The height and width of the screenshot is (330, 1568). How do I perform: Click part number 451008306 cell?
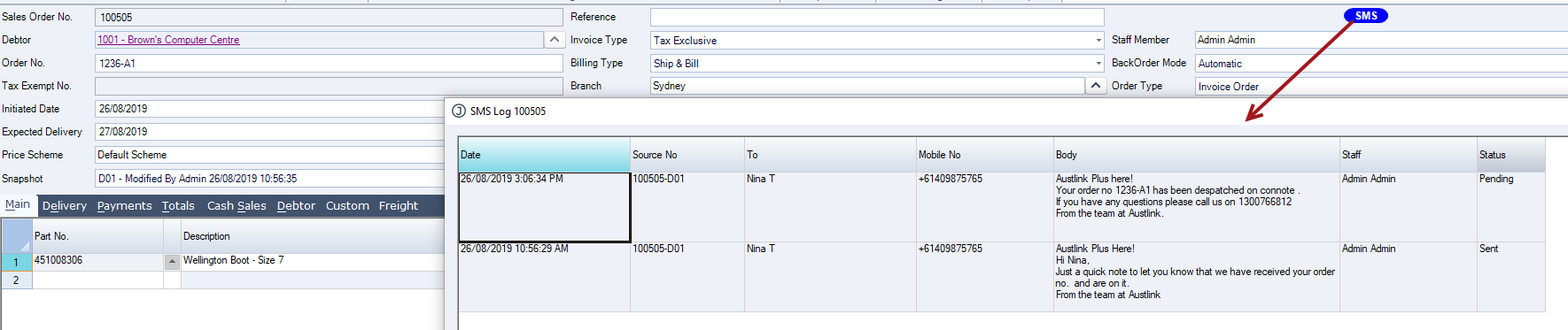(97, 262)
